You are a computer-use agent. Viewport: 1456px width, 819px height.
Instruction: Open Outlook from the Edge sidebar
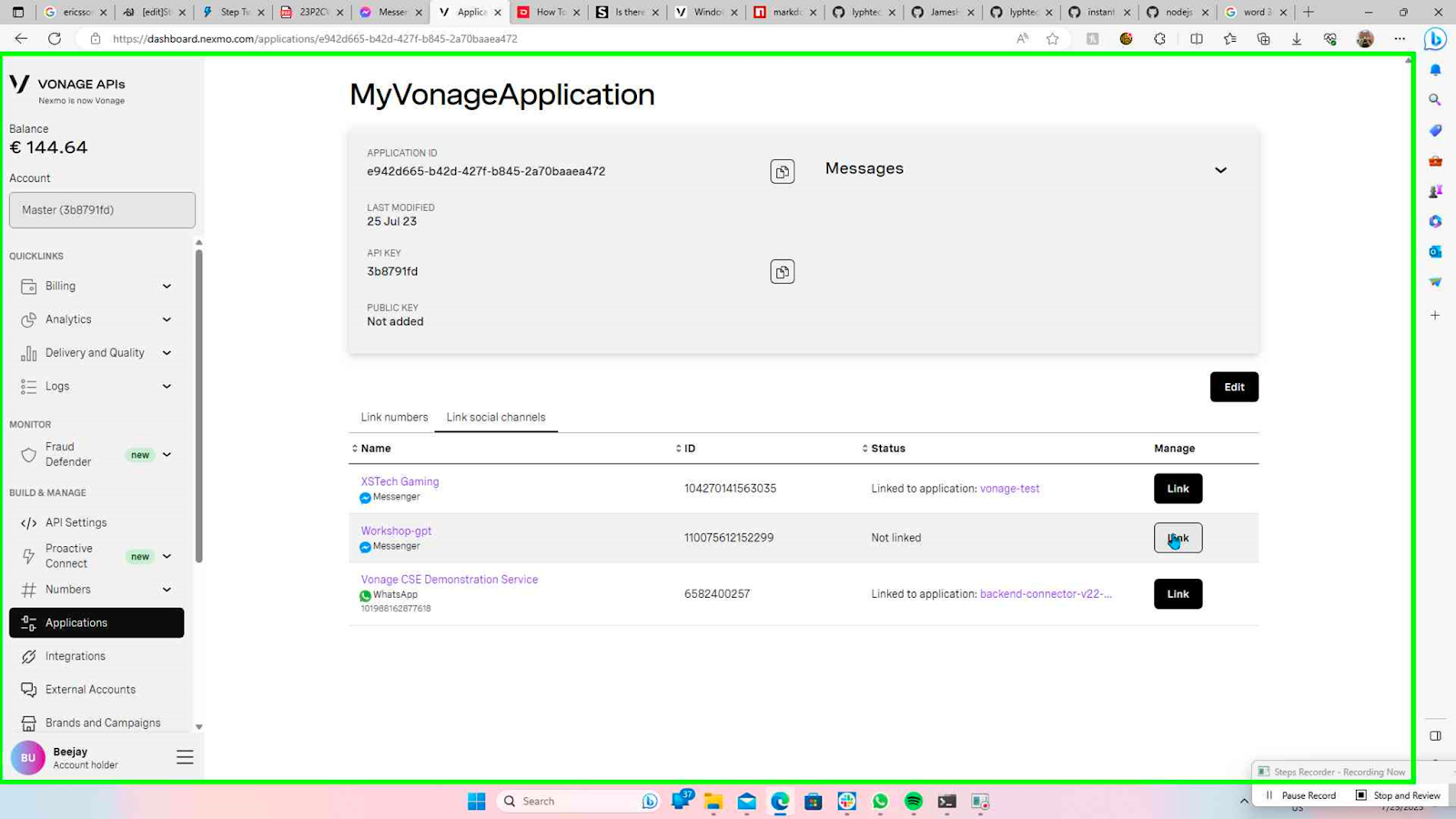point(1434,251)
